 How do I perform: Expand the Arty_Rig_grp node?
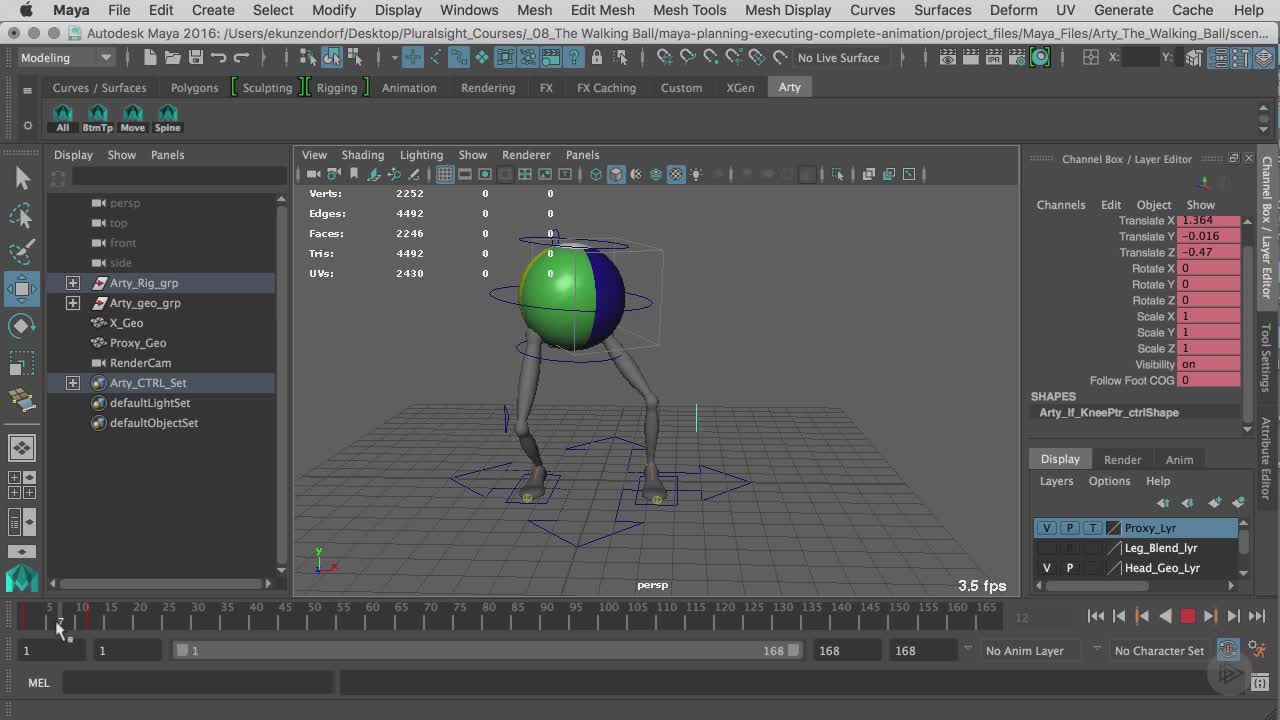[x=73, y=283]
